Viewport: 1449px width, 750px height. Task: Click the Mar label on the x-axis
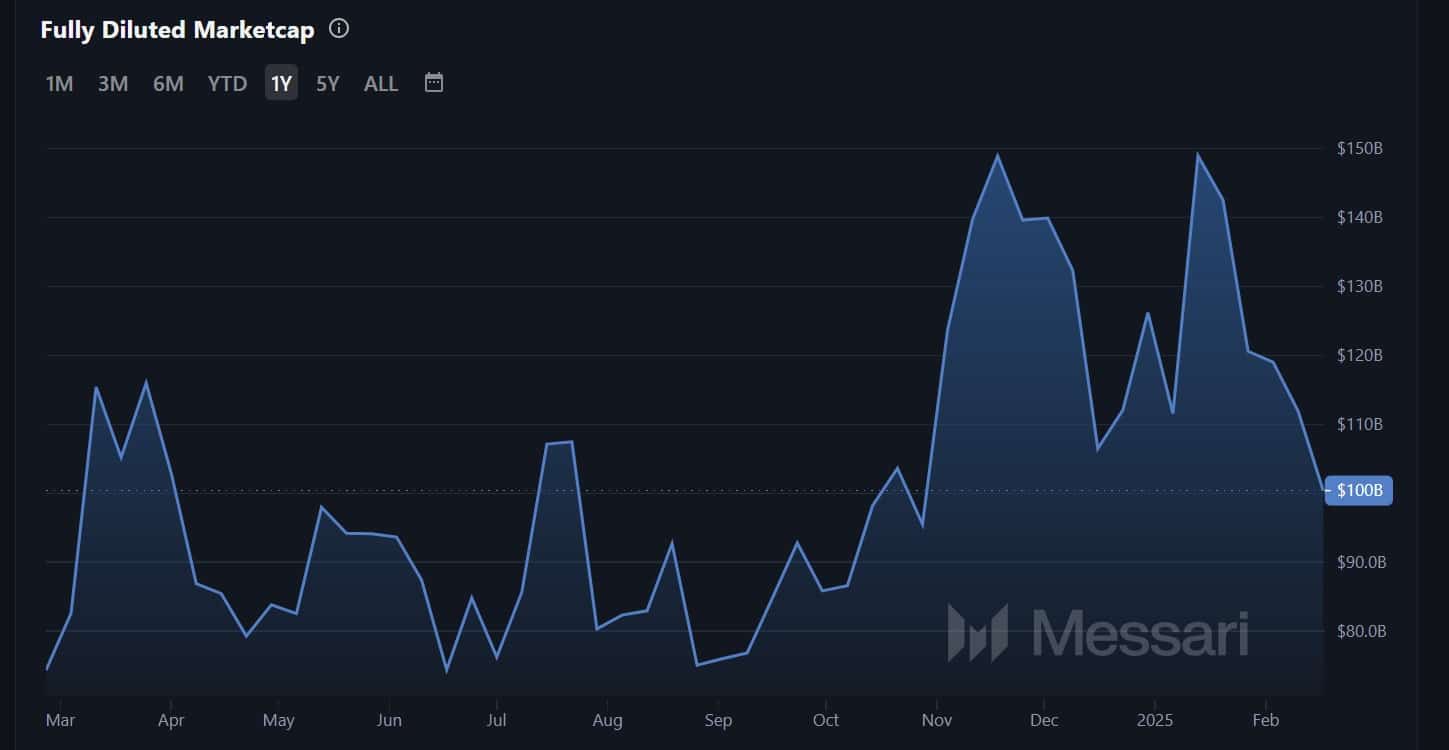(x=60, y=720)
